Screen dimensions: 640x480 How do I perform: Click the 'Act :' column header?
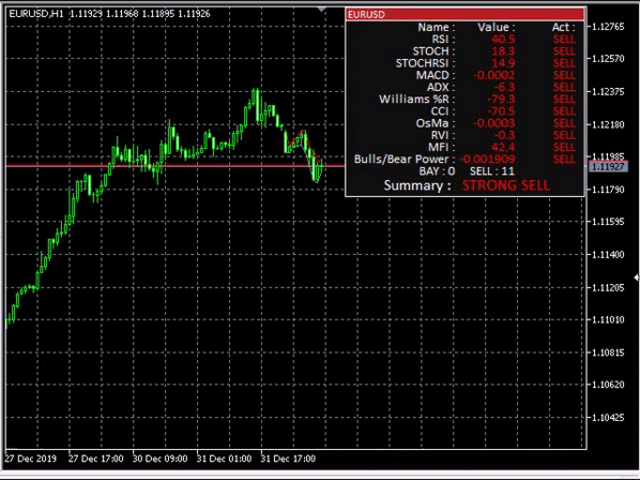pos(563,27)
